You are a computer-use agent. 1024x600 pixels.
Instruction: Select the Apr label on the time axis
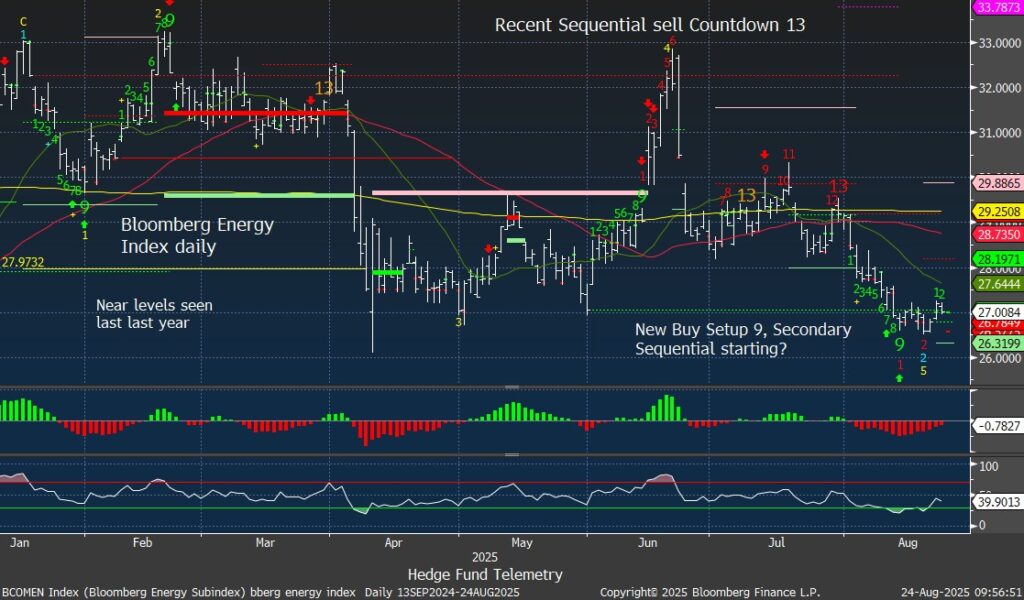393,542
